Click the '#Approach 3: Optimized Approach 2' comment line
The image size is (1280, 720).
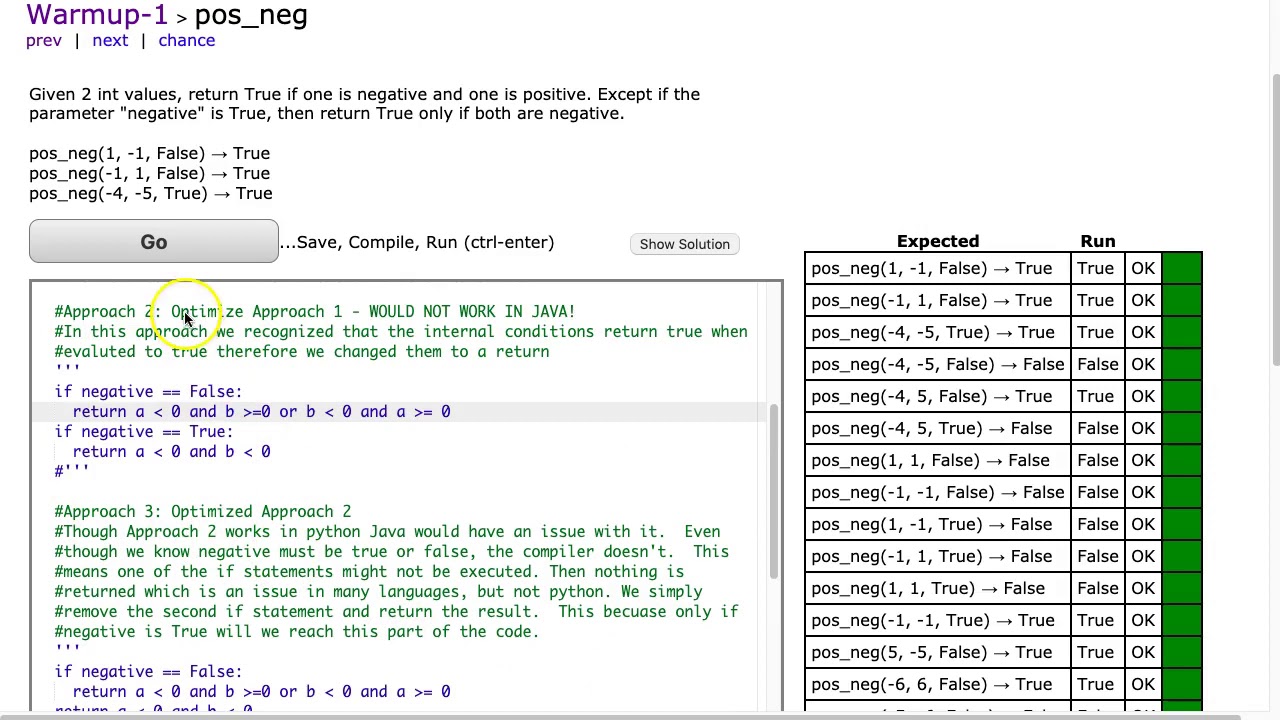click(x=203, y=511)
